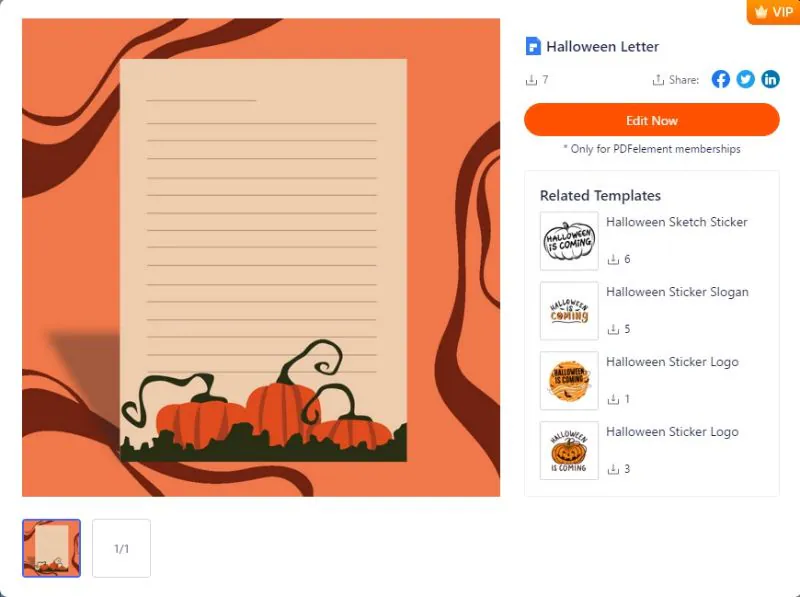
Task: Share the template on LinkedIn
Action: (x=770, y=79)
